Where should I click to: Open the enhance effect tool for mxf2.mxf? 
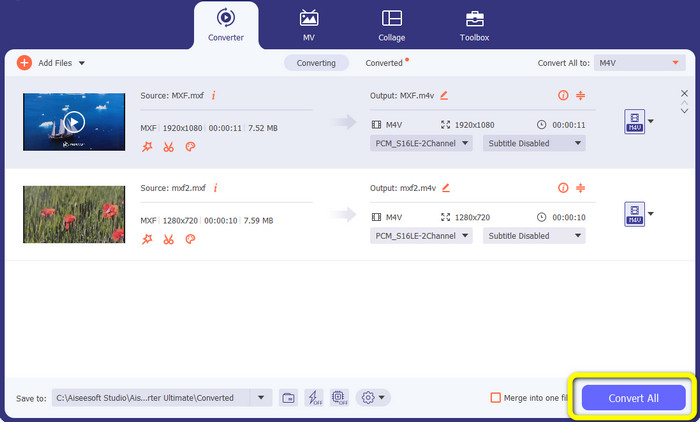(x=147, y=239)
